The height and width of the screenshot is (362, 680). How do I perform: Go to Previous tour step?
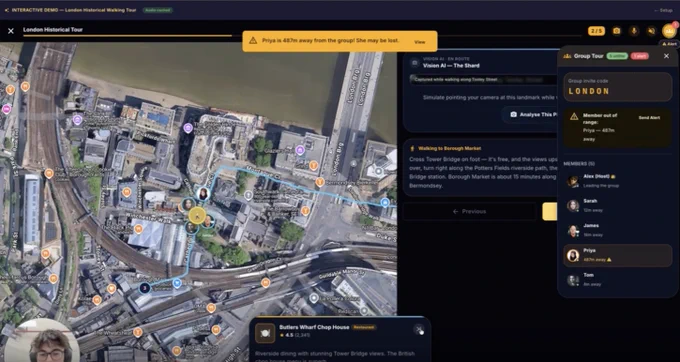click(x=469, y=212)
